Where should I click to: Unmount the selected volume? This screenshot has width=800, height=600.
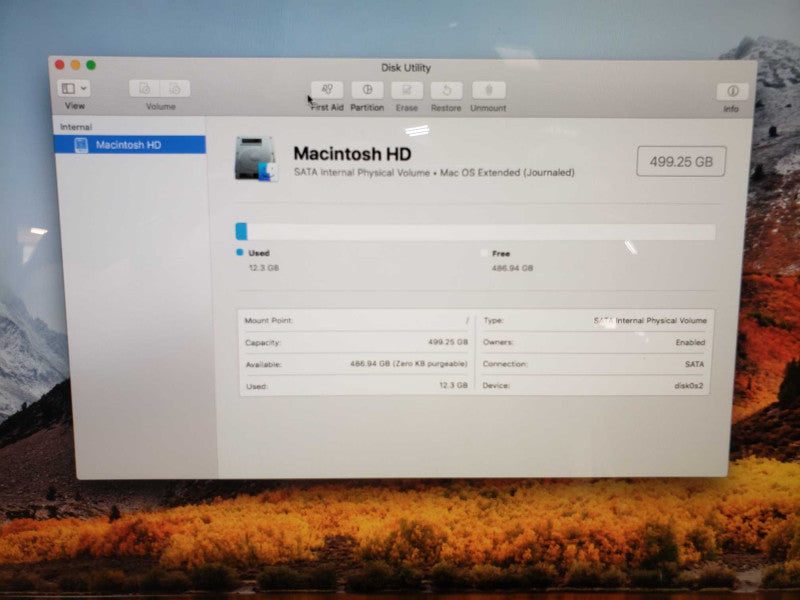click(488, 91)
